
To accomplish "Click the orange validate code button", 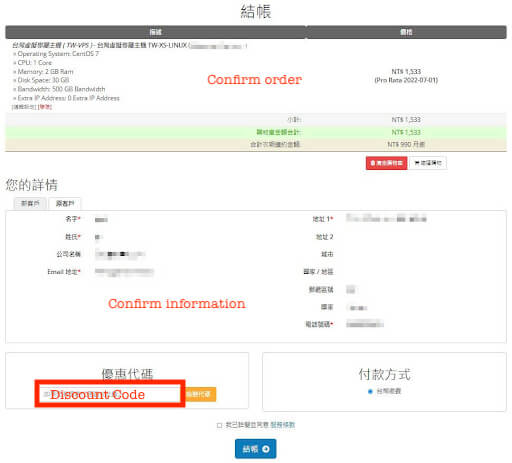I will coord(199,394).
